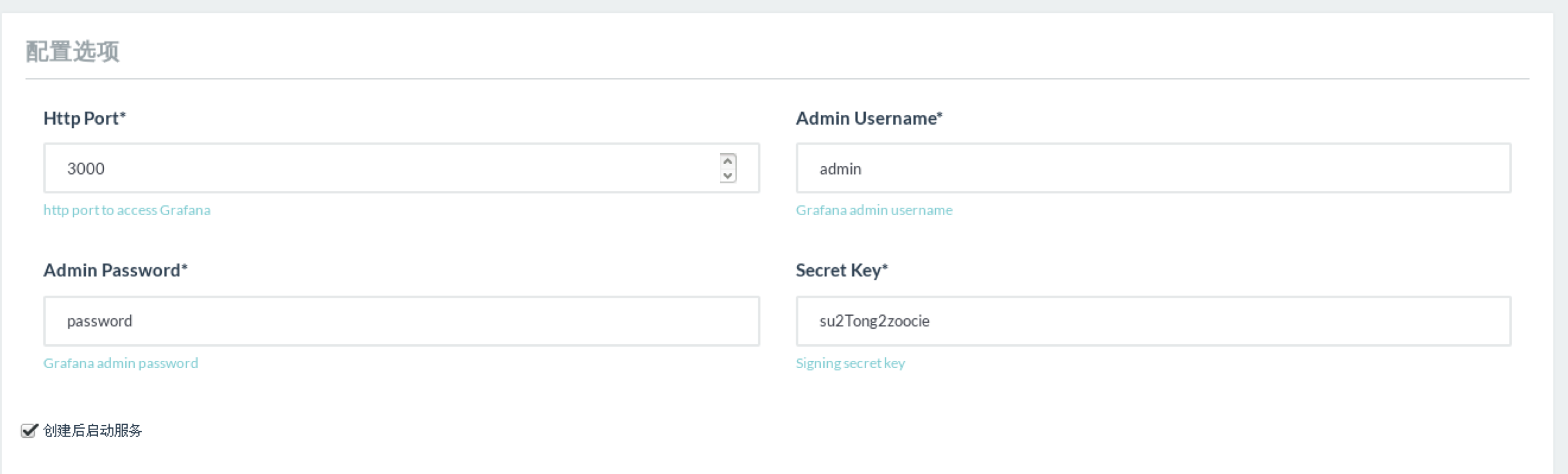The width and height of the screenshot is (1568, 474).
Task: Click the 'Admin Password*' field label
Action: 115,270
